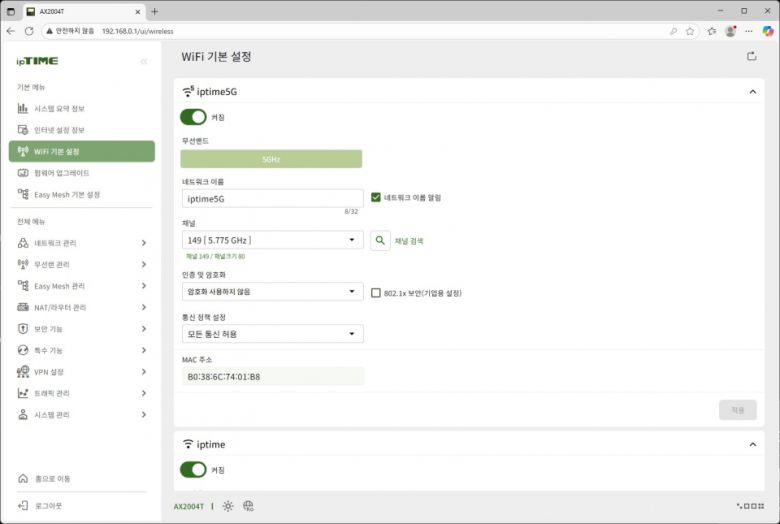Select the 5GHz band button
Image resolution: width=780 pixels, height=524 pixels.
pos(271,159)
